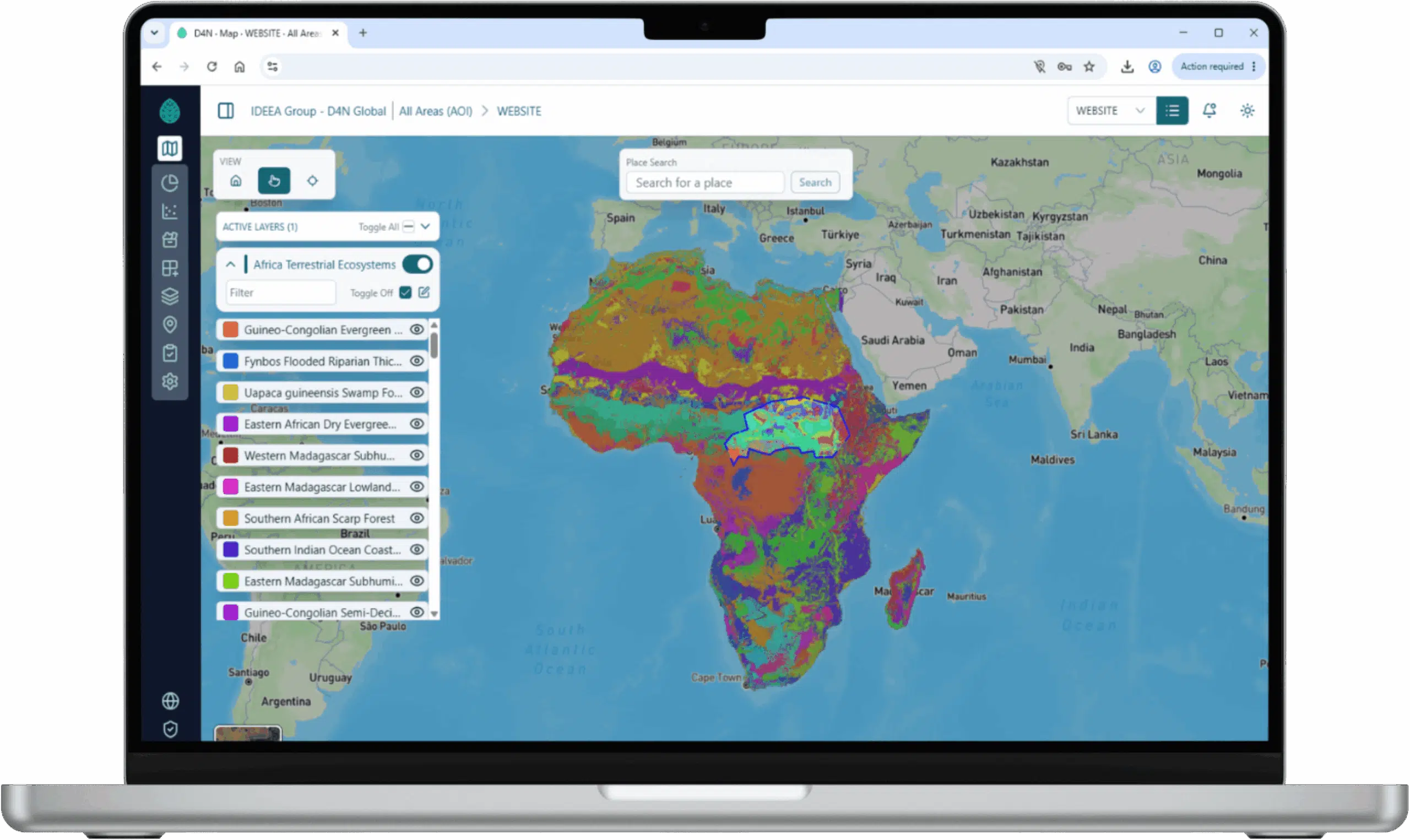Toggle the sidebar panel layout icon
The height and width of the screenshot is (840, 1410).
coord(226,111)
